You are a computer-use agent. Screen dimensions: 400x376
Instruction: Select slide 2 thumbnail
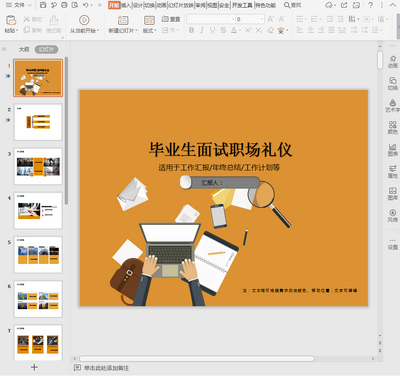coord(38,122)
